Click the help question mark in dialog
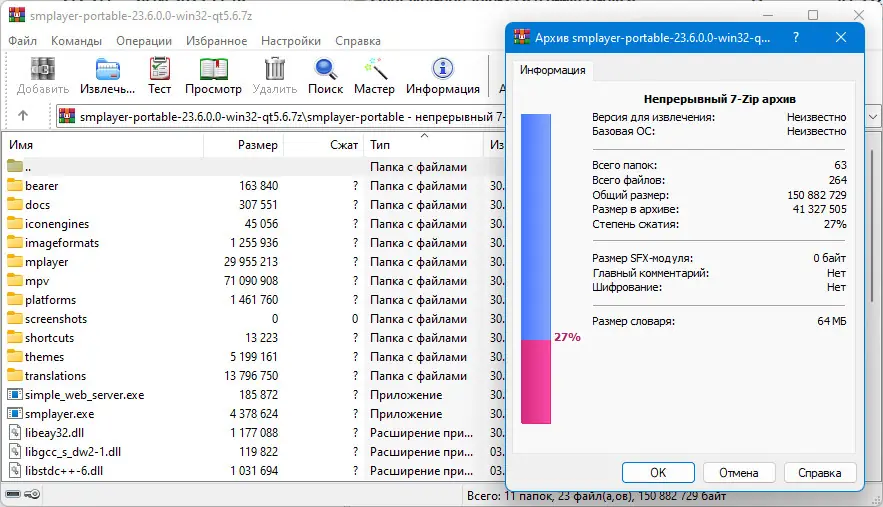This screenshot has height=507, width=883. [x=796, y=37]
